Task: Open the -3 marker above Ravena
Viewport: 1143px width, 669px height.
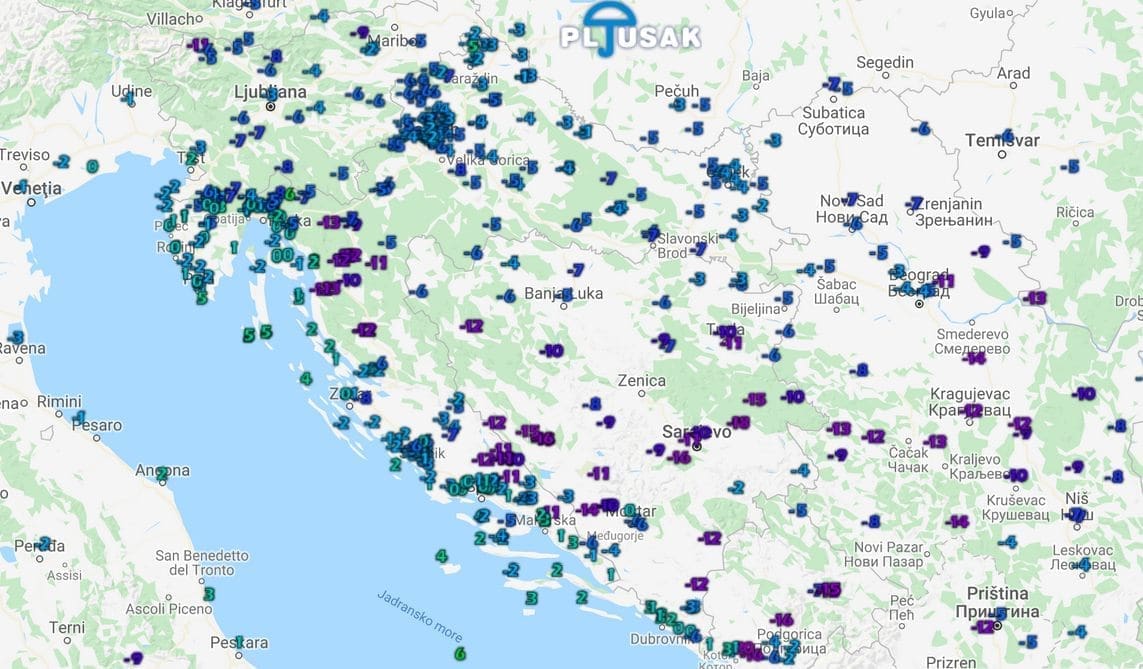Action: (x=14, y=336)
